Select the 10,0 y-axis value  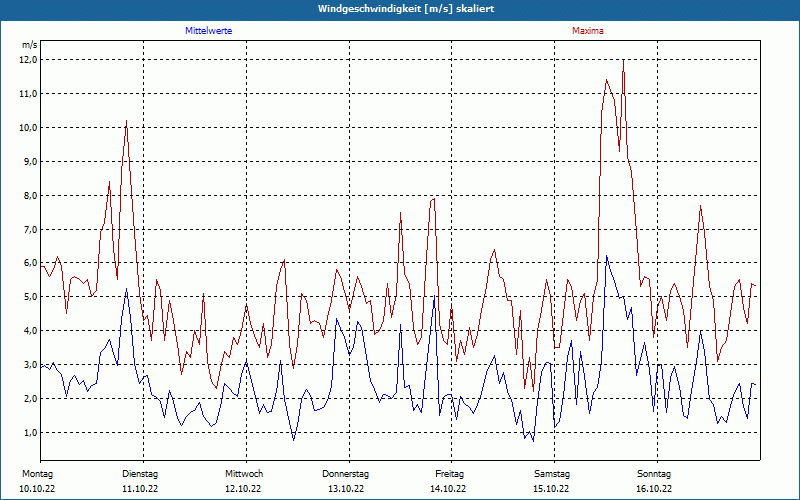coord(30,128)
